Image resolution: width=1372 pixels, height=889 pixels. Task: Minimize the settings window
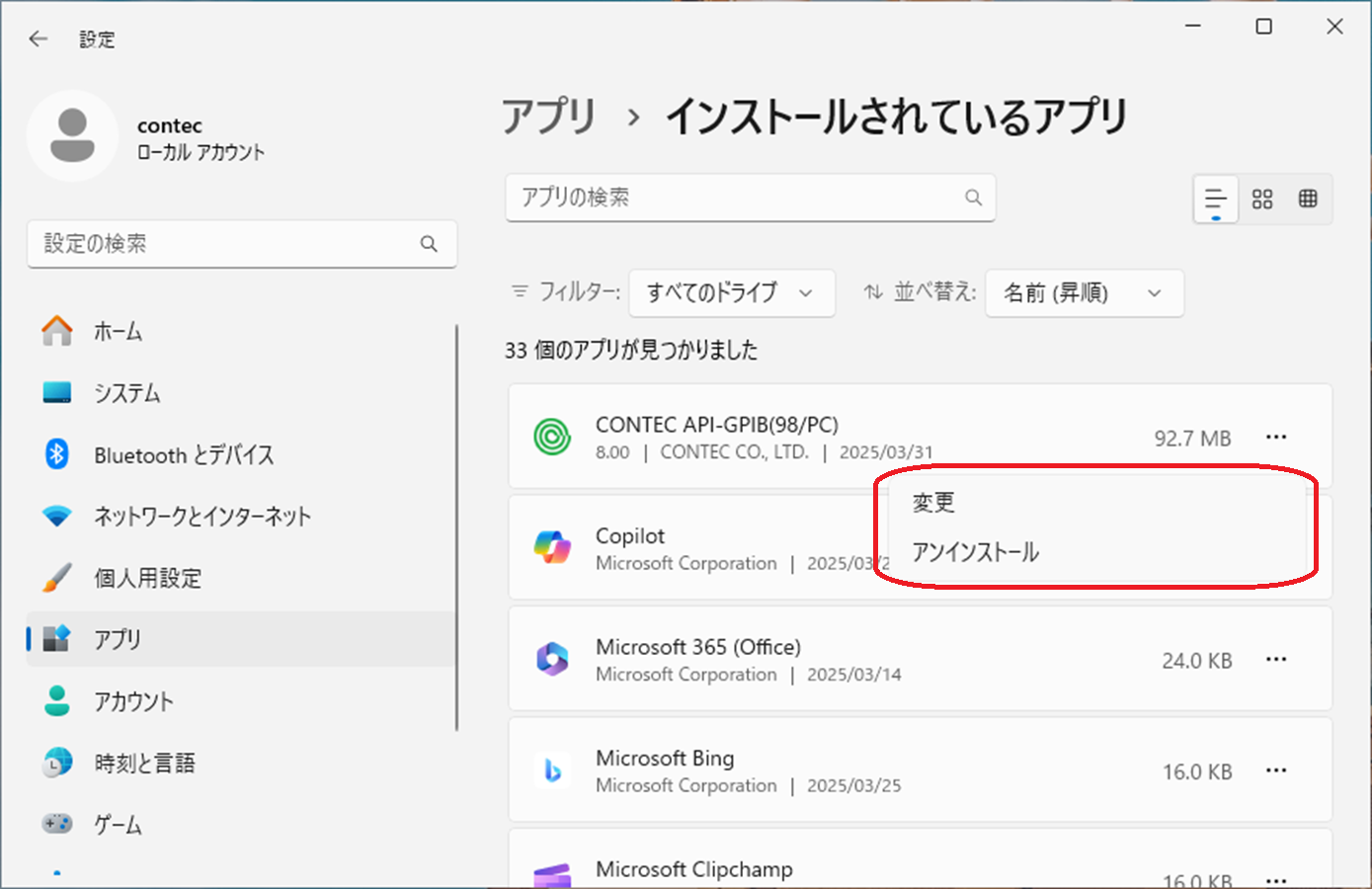pos(1193,27)
